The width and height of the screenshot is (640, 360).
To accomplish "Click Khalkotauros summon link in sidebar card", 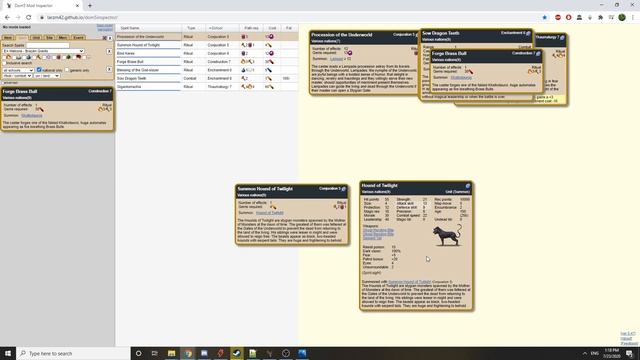I will 32,116.
